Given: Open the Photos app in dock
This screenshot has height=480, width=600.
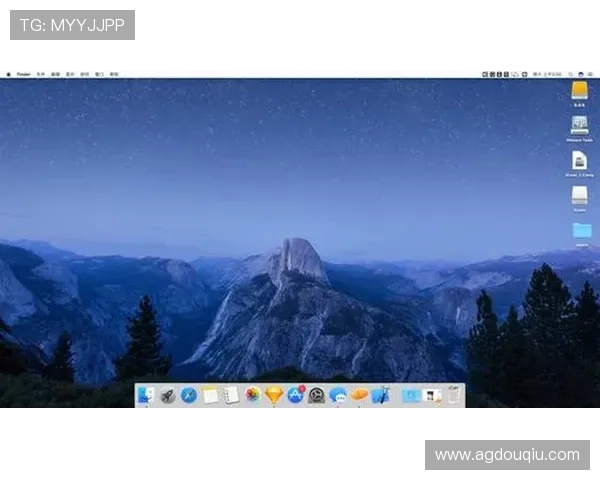Looking at the screenshot, I should (x=253, y=395).
